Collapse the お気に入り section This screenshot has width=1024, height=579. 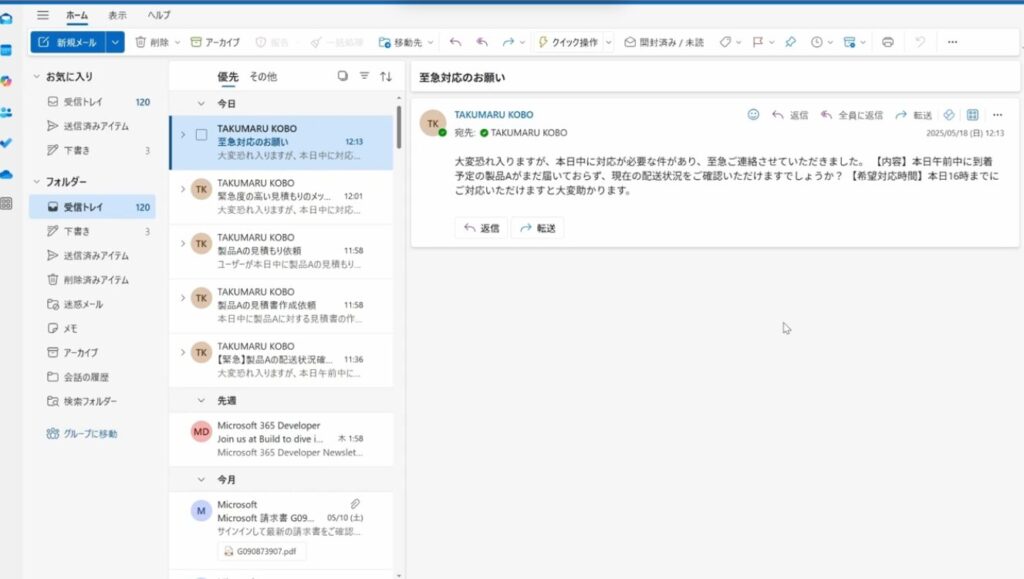pos(37,76)
